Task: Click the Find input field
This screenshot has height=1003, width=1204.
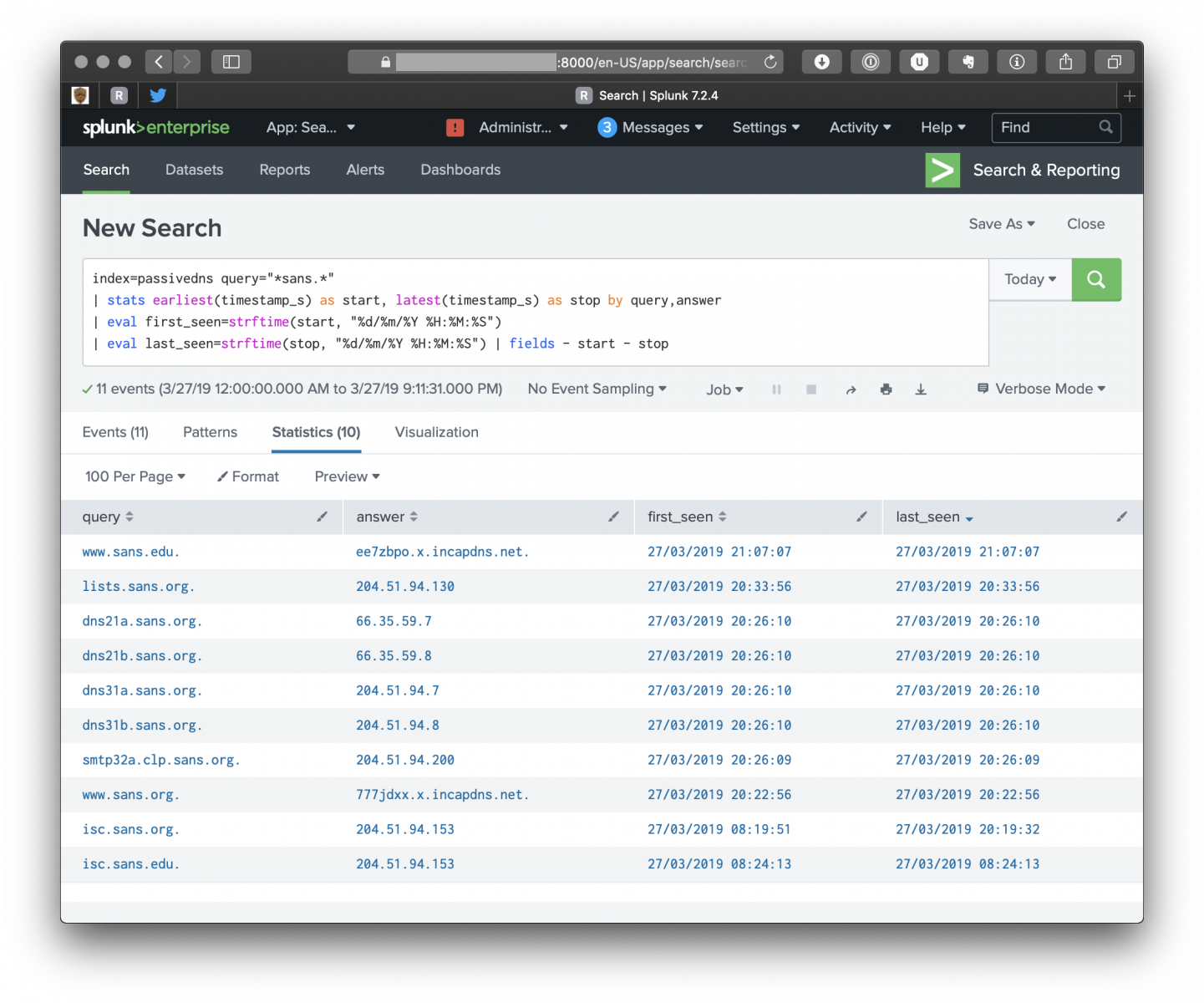Action: point(1044,128)
